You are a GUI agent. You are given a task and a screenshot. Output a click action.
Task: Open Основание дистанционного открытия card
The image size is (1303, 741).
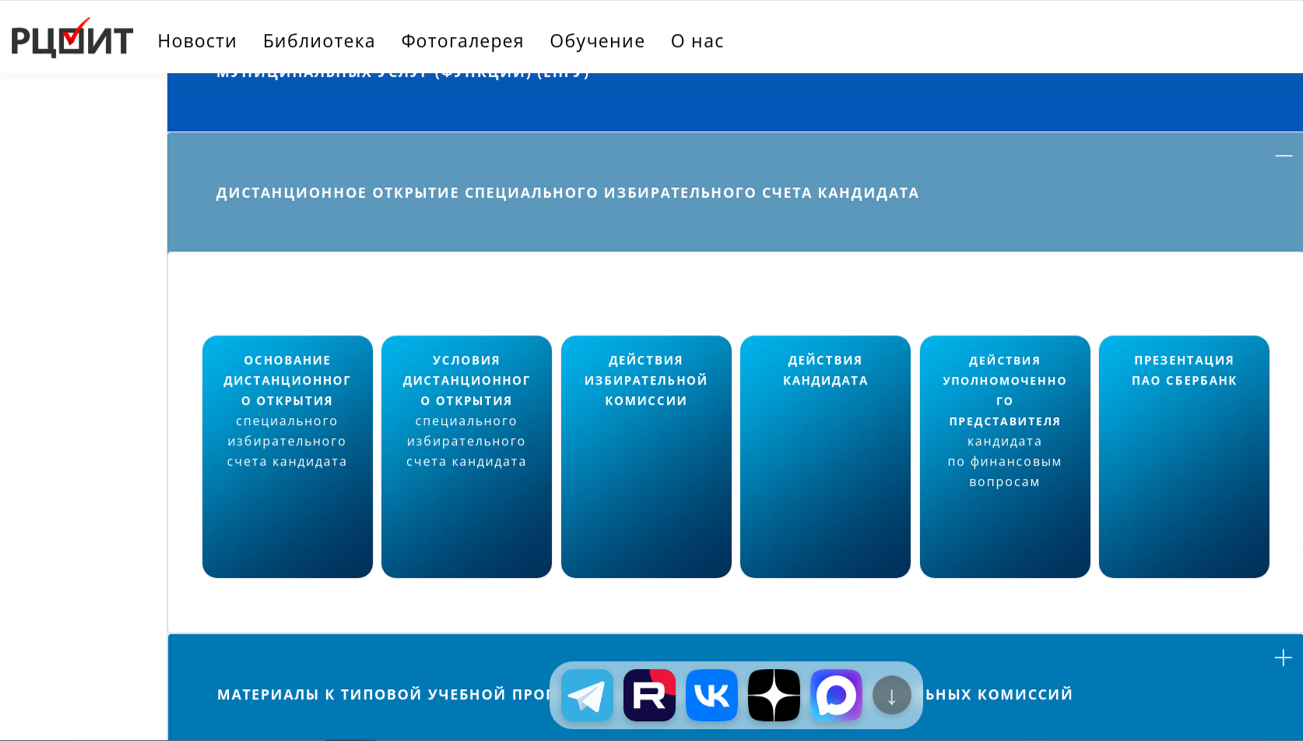[x=287, y=456]
